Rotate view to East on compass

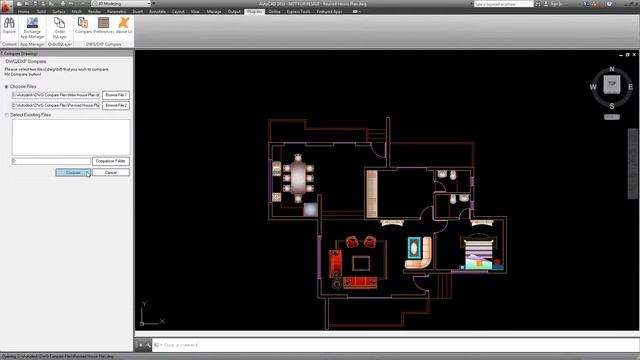click(x=631, y=87)
